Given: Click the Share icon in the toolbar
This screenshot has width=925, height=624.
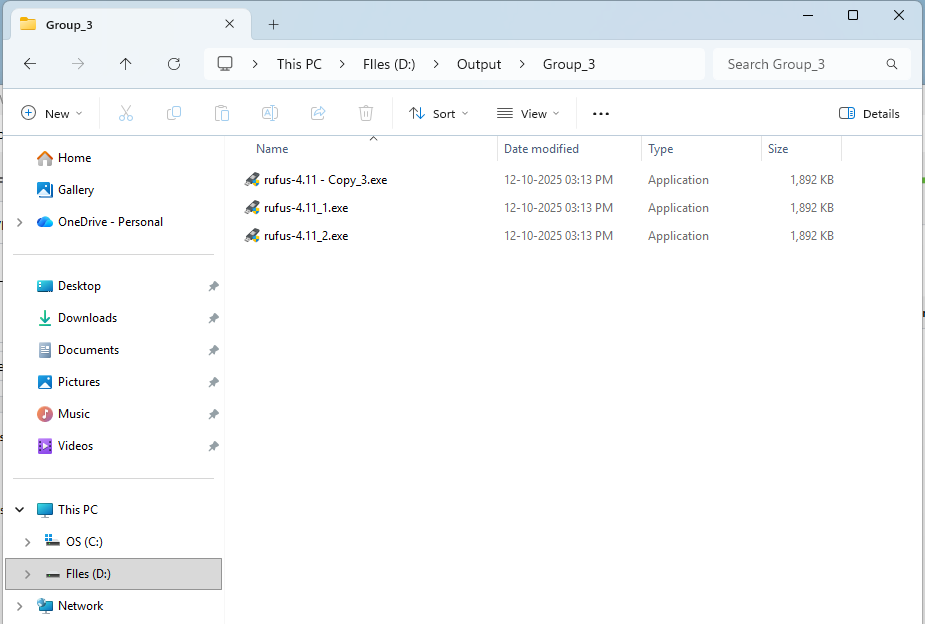Looking at the screenshot, I should (317, 113).
